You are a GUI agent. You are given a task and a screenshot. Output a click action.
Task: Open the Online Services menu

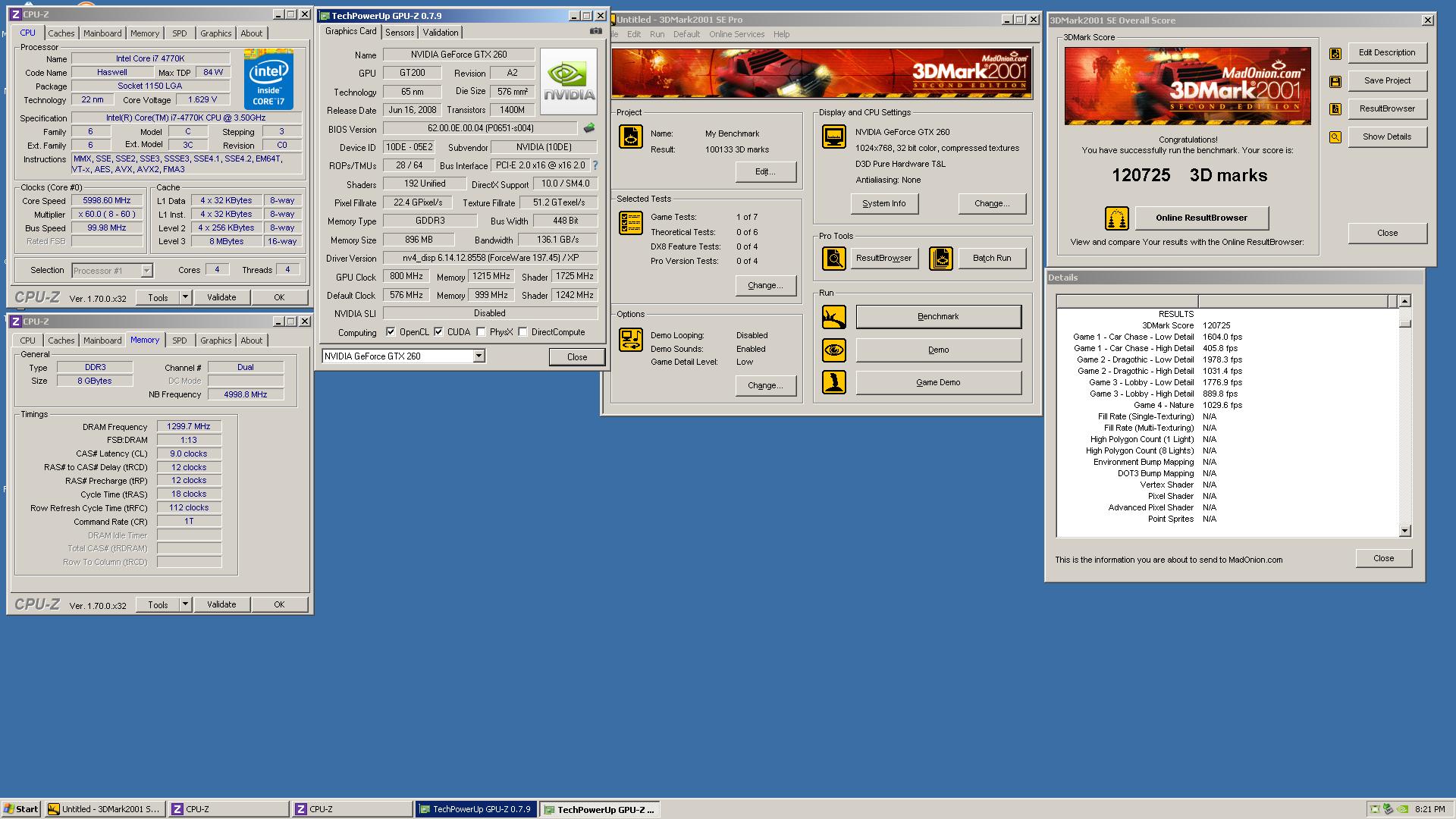pos(736,34)
